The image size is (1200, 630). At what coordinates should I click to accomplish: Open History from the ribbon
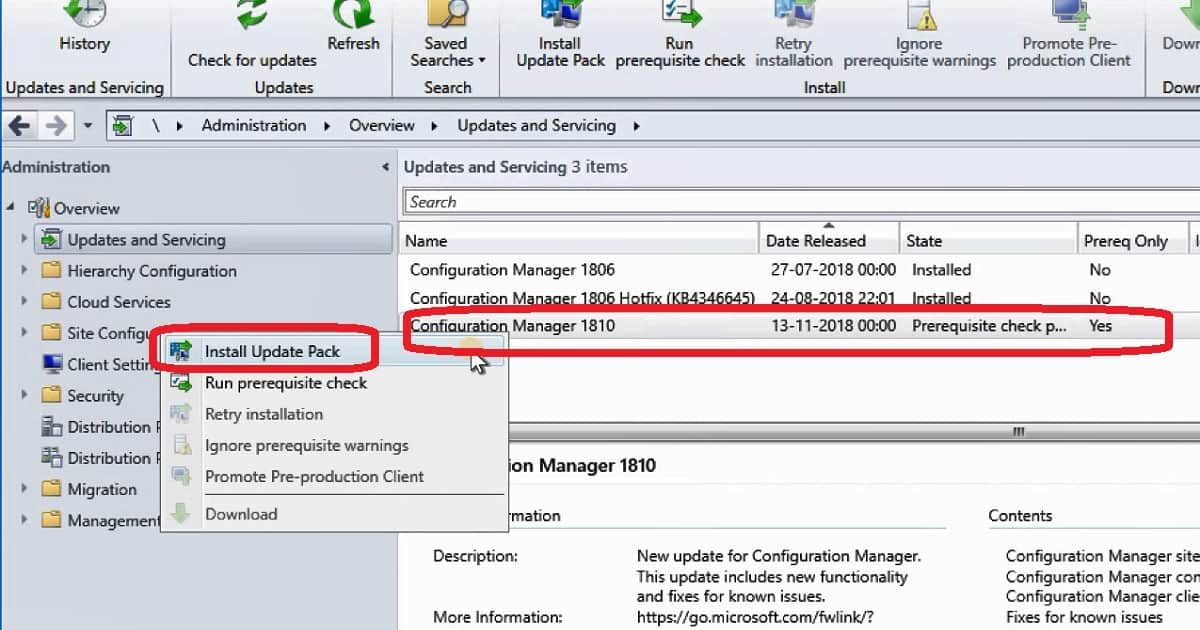coord(84,28)
